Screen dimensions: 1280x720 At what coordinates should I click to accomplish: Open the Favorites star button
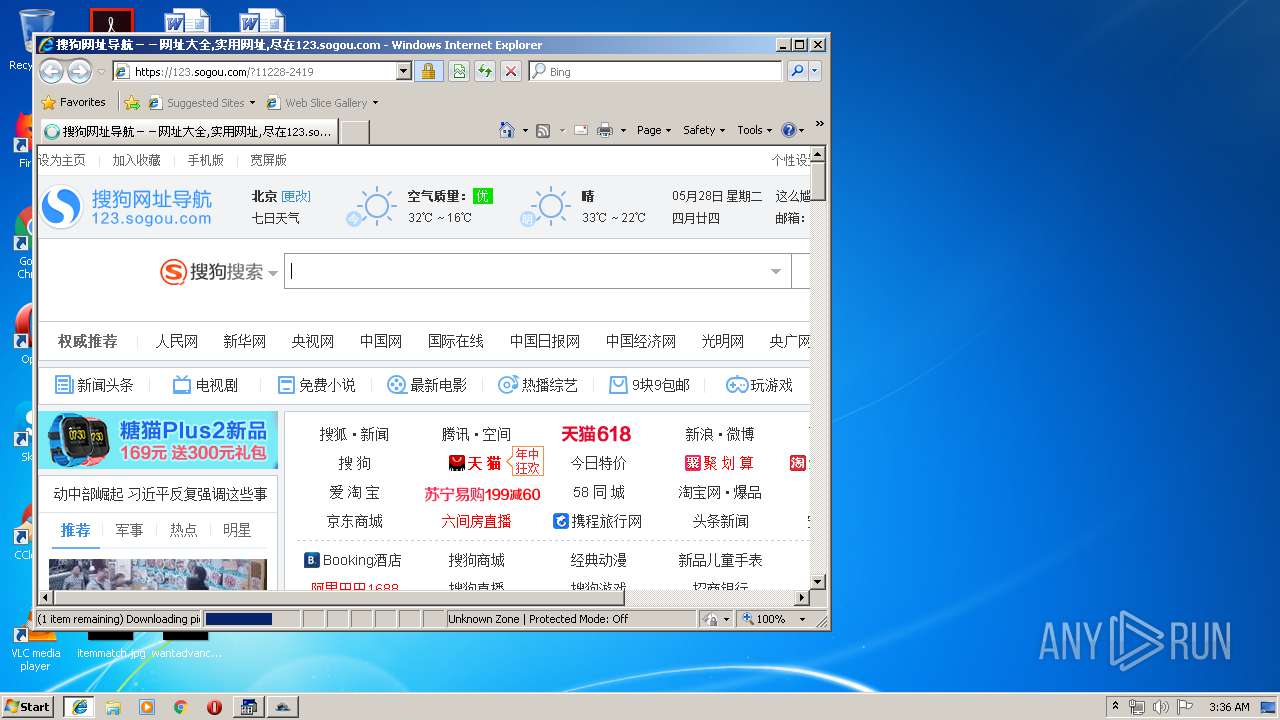tap(74, 102)
